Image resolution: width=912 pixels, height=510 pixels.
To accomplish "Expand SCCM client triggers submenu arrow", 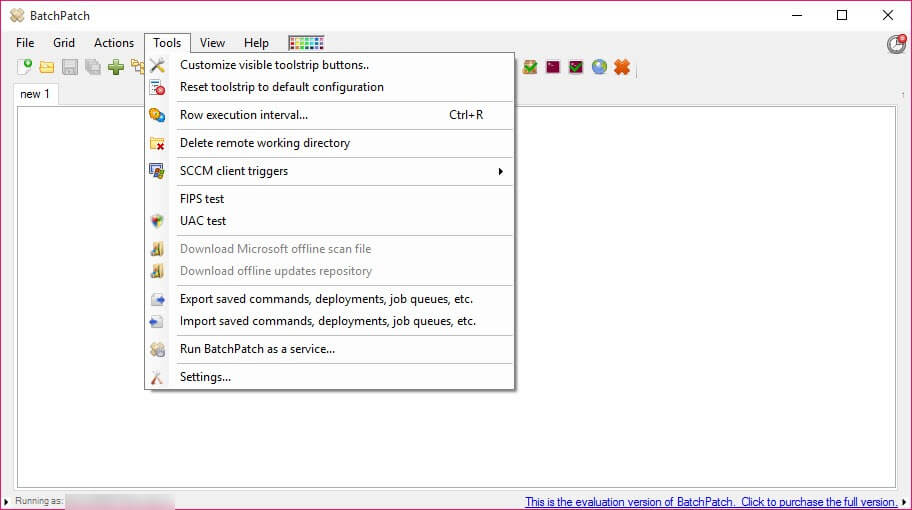I will (x=500, y=172).
